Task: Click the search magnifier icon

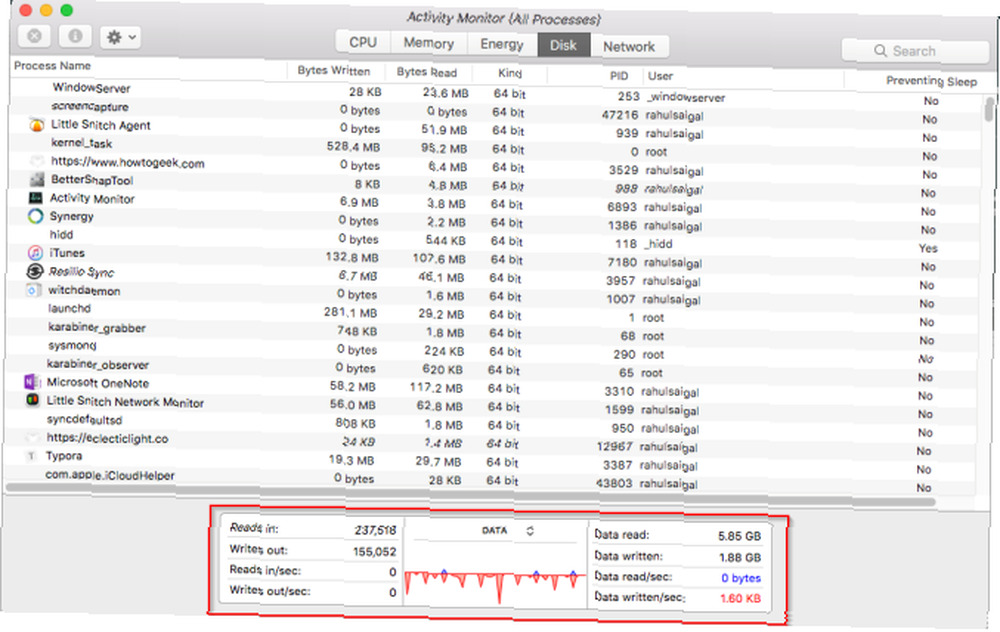Action: (x=880, y=50)
